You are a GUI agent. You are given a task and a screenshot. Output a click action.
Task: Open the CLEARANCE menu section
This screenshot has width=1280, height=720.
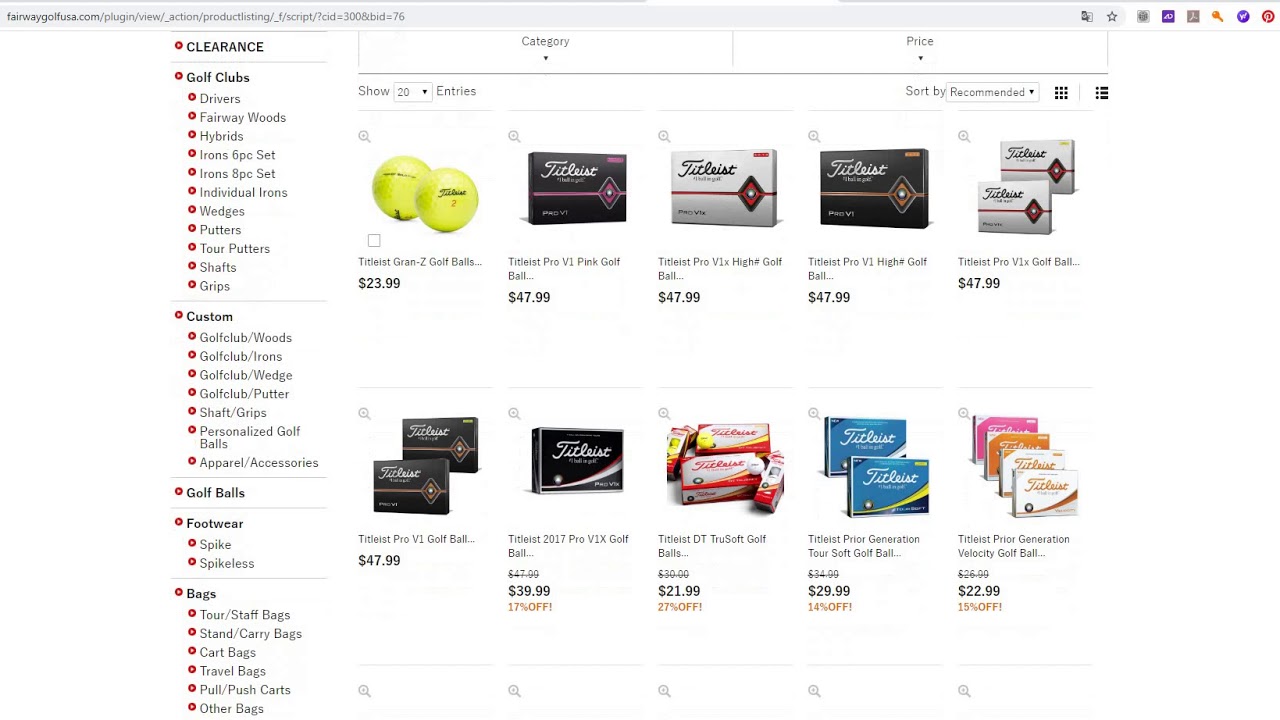click(x=225, y=47)
